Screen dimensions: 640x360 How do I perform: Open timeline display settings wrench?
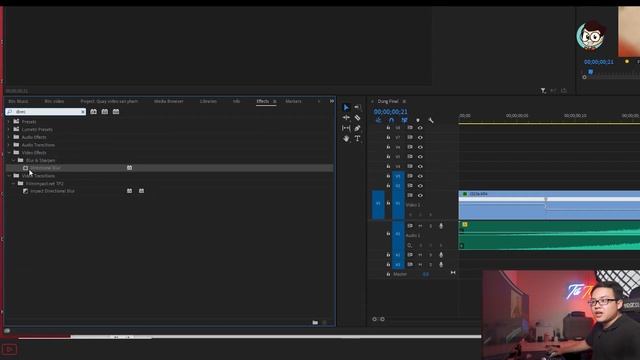pyautogui.click(x=431, y=120)
